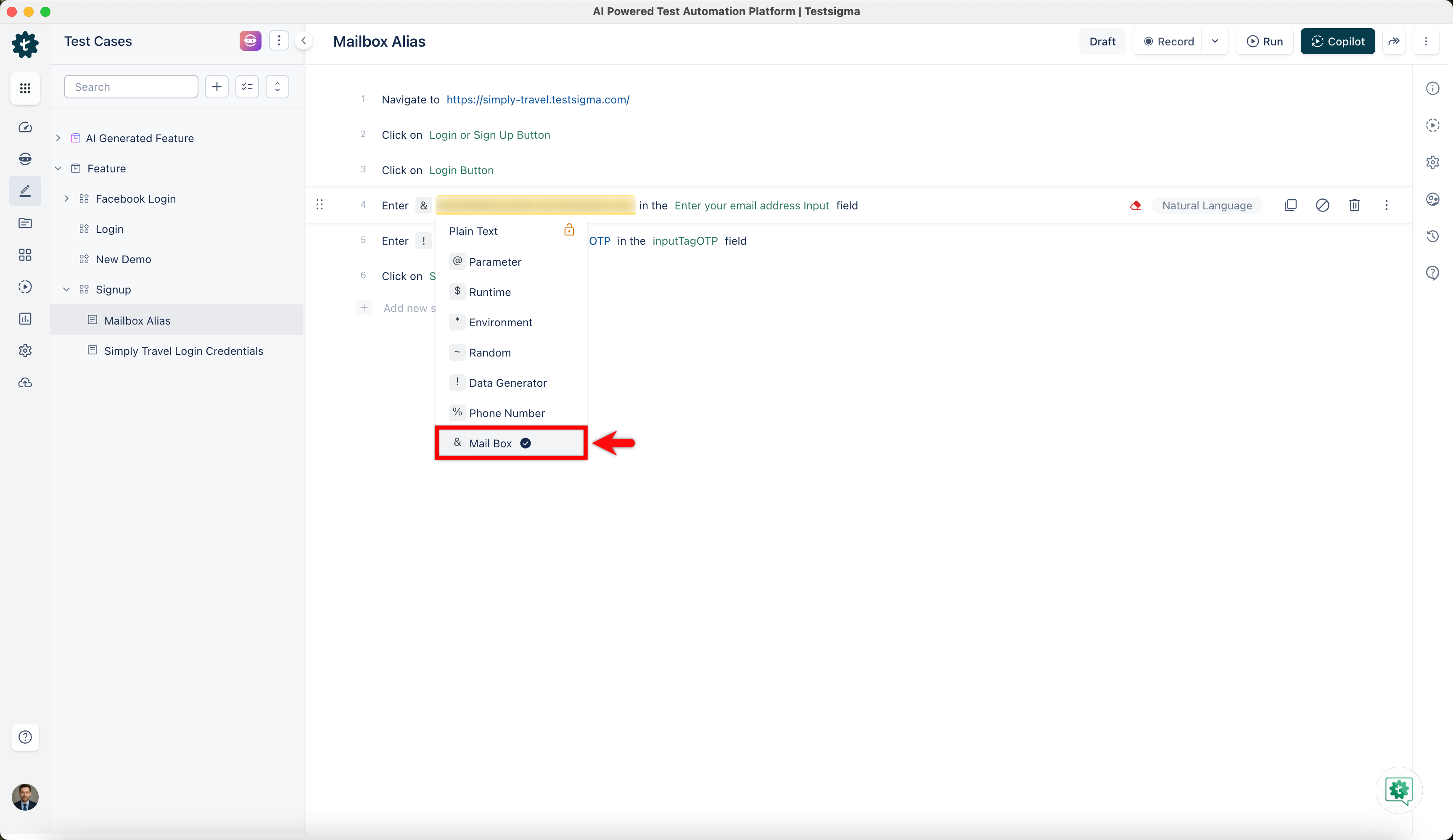Open the reports chart icon
The image size is (1453, 840).
25,319
